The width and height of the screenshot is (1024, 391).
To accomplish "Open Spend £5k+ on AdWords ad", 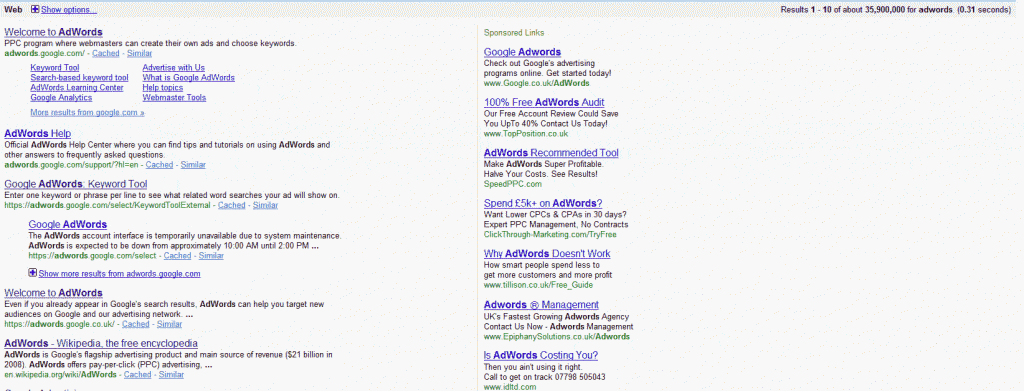I will point(543,203).
